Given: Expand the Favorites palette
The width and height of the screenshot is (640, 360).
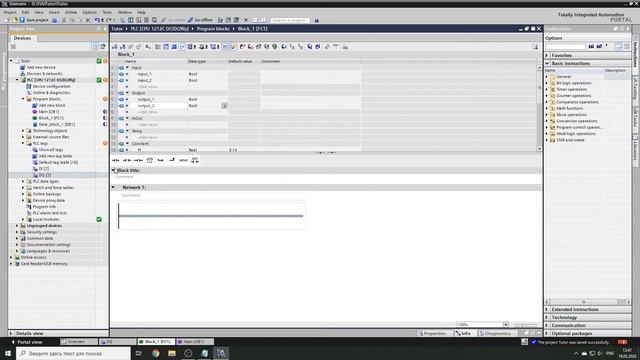Looking at the screenshot, I should (x=547, y=55).
